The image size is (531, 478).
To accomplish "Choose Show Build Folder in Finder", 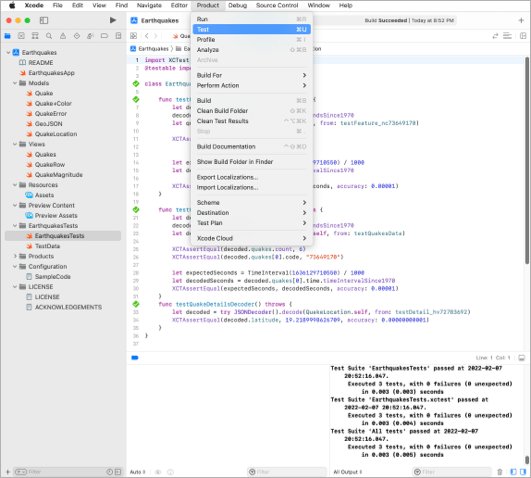I will 252,162.
